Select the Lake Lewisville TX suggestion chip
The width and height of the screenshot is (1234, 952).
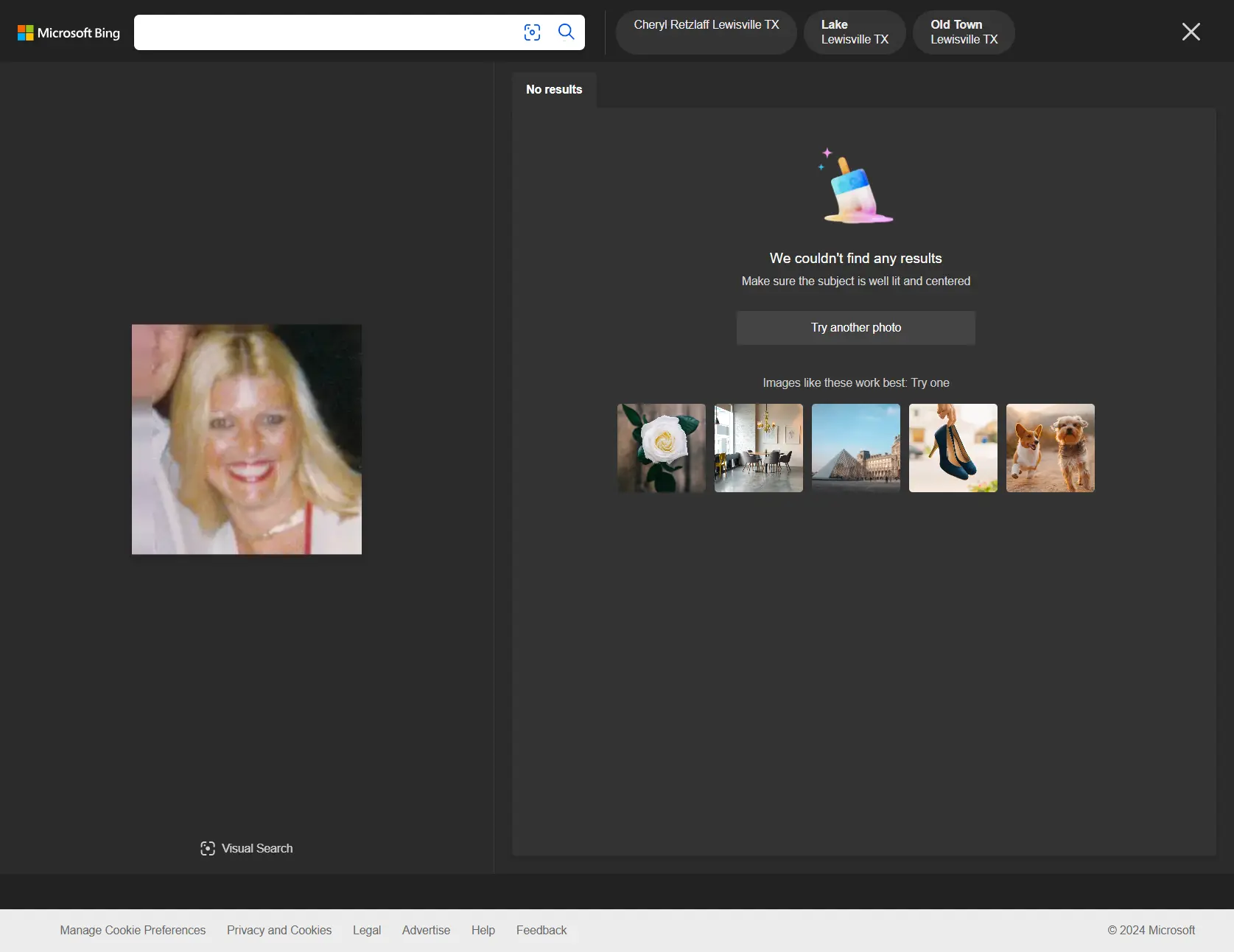click(854, 32)
